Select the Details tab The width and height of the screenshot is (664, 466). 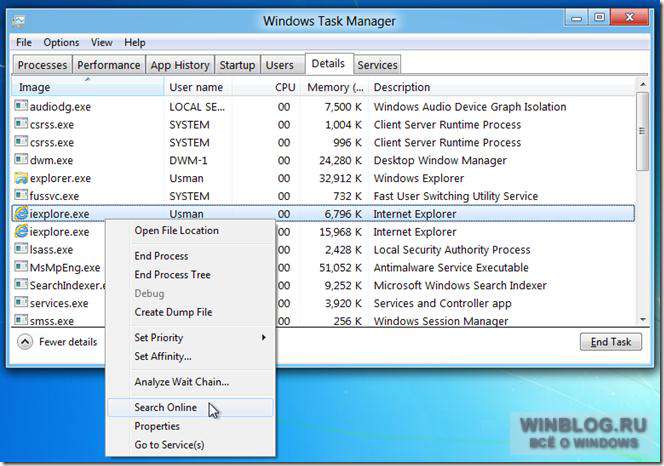[x=328, y=64]
